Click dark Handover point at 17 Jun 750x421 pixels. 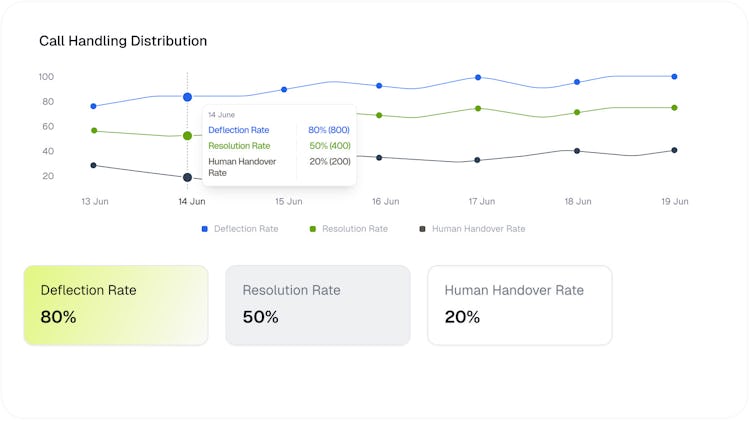pos(477,160)
